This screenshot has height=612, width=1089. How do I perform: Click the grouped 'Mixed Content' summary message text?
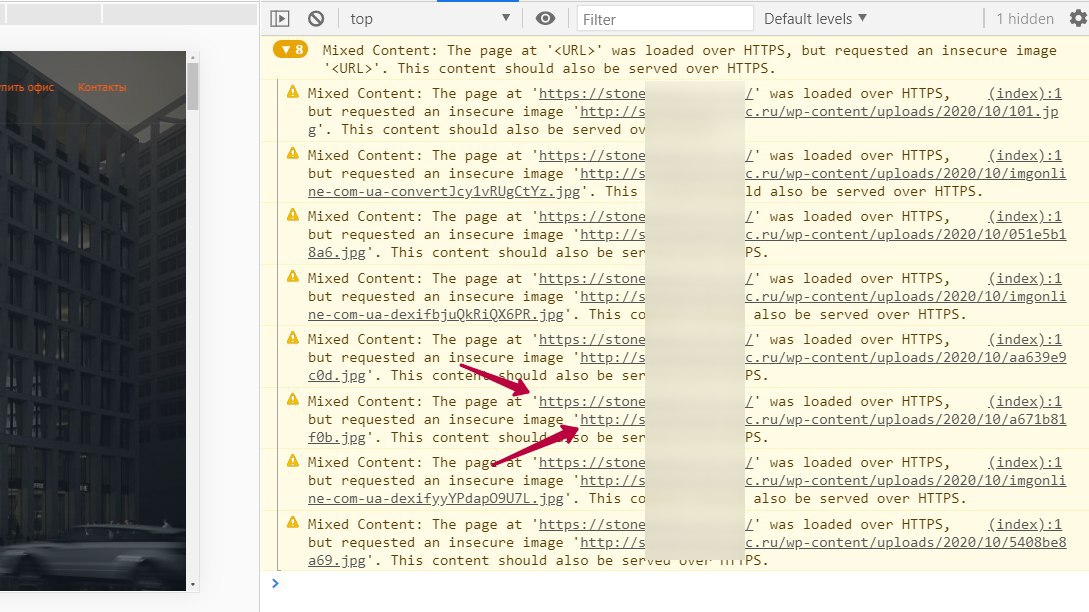690,59
